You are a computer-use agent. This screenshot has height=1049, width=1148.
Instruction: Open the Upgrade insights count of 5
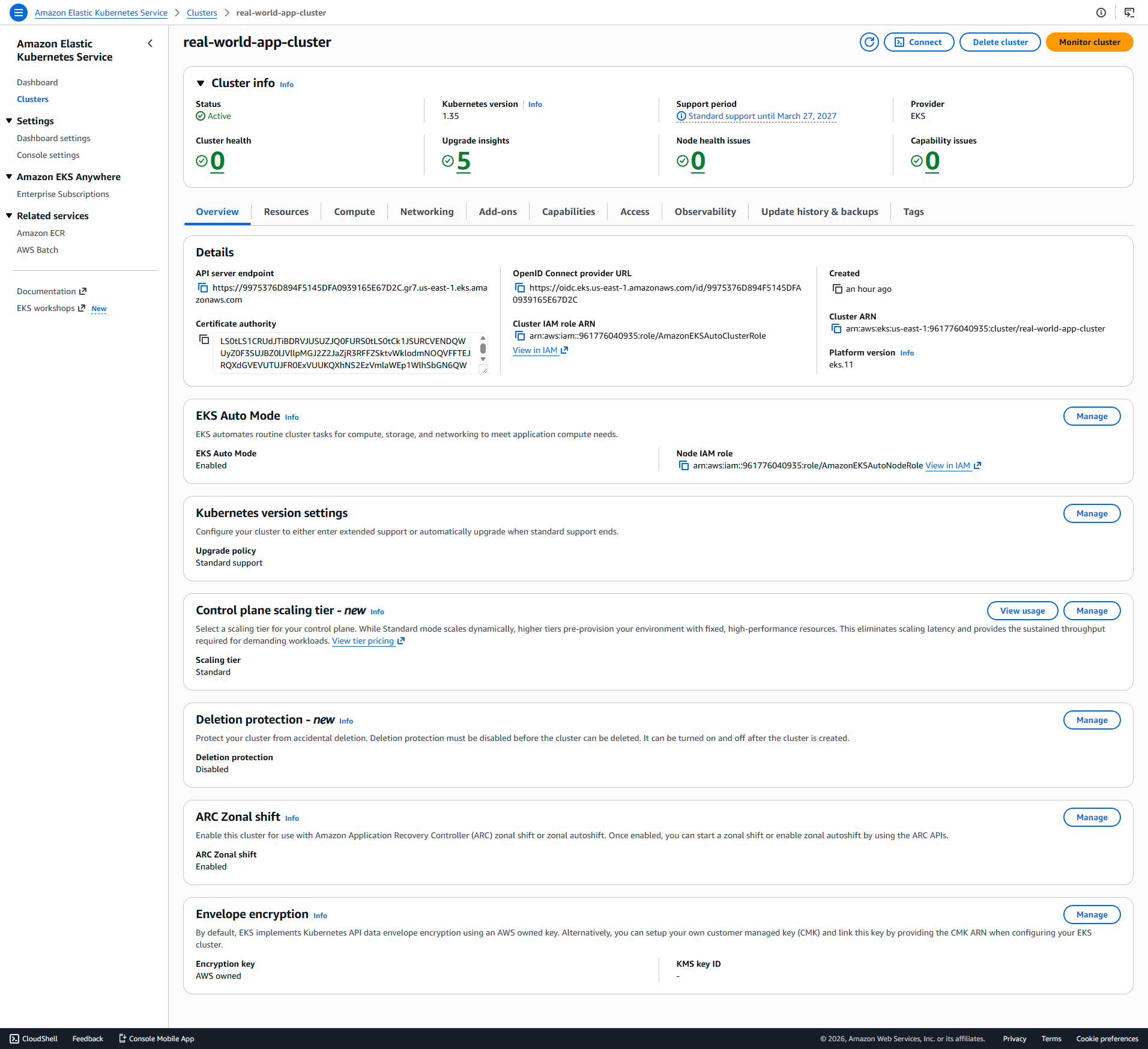click(x=464, y=161)
